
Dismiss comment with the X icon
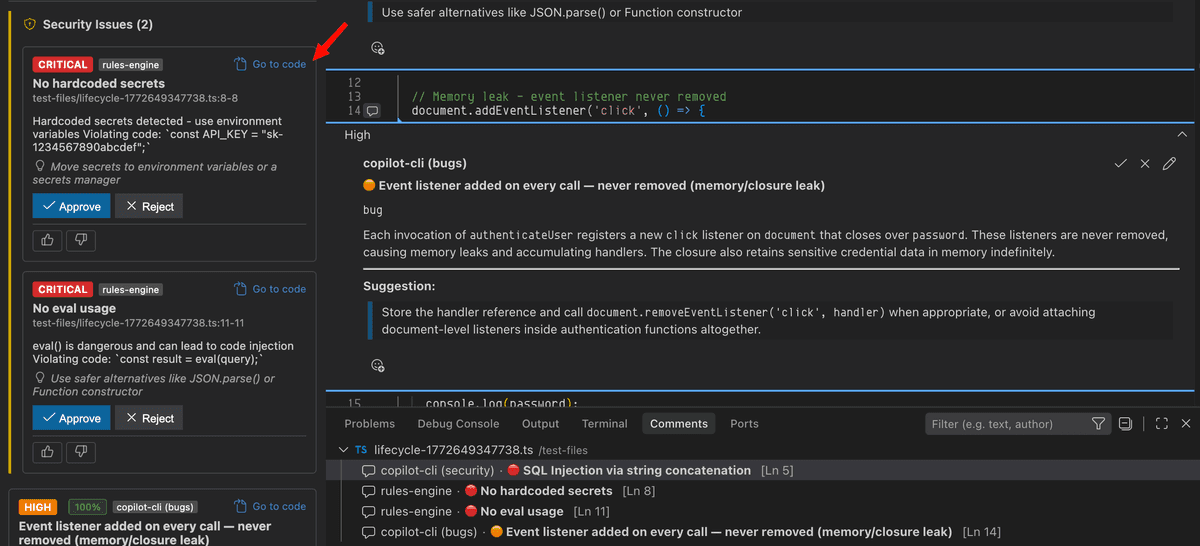[1145, 163]
